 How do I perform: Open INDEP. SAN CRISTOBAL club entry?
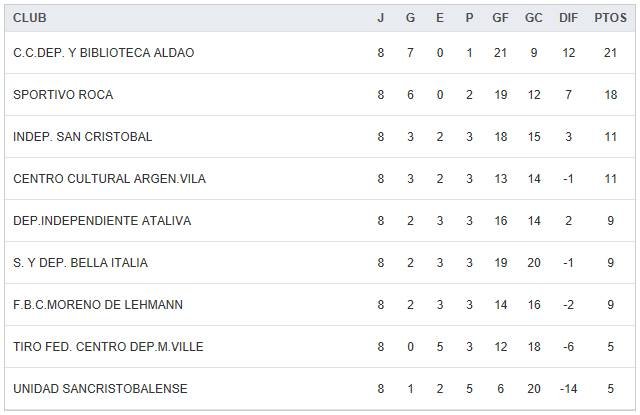[x=83, y=137]
